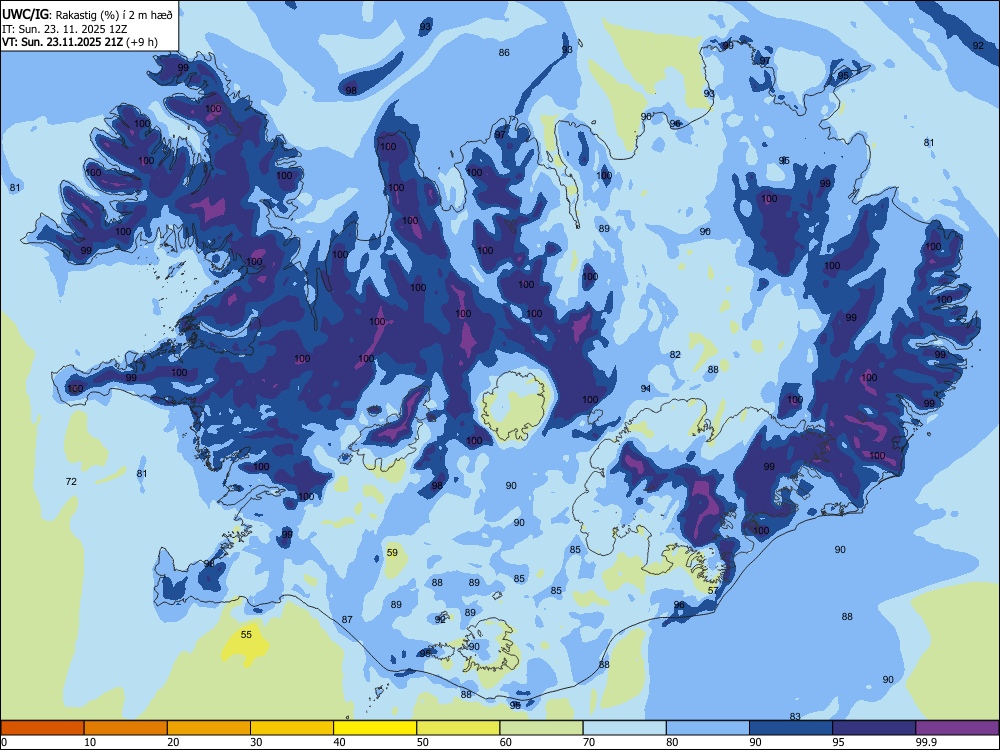1000x750 pixels.
Task: Click the bright yellow 40–50 legend swatch
Action: coord(375,728)
